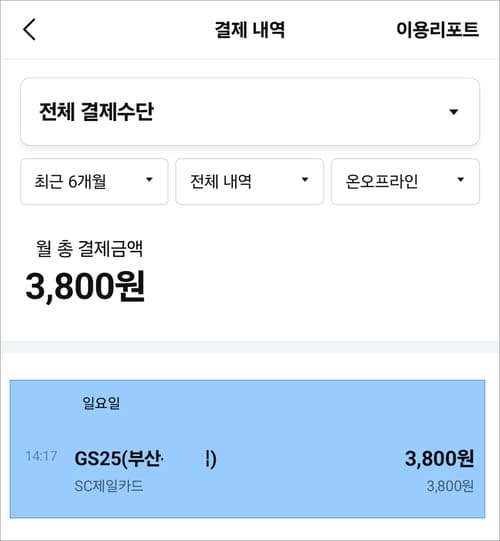Click the 3,800원 monthly total amount

[85, 286]
